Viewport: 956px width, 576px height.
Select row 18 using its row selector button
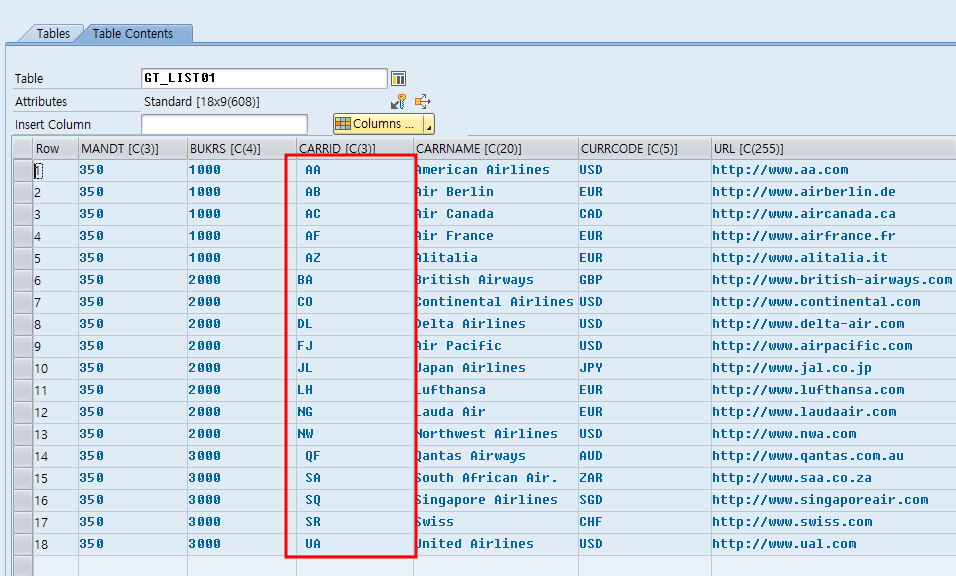23,544
